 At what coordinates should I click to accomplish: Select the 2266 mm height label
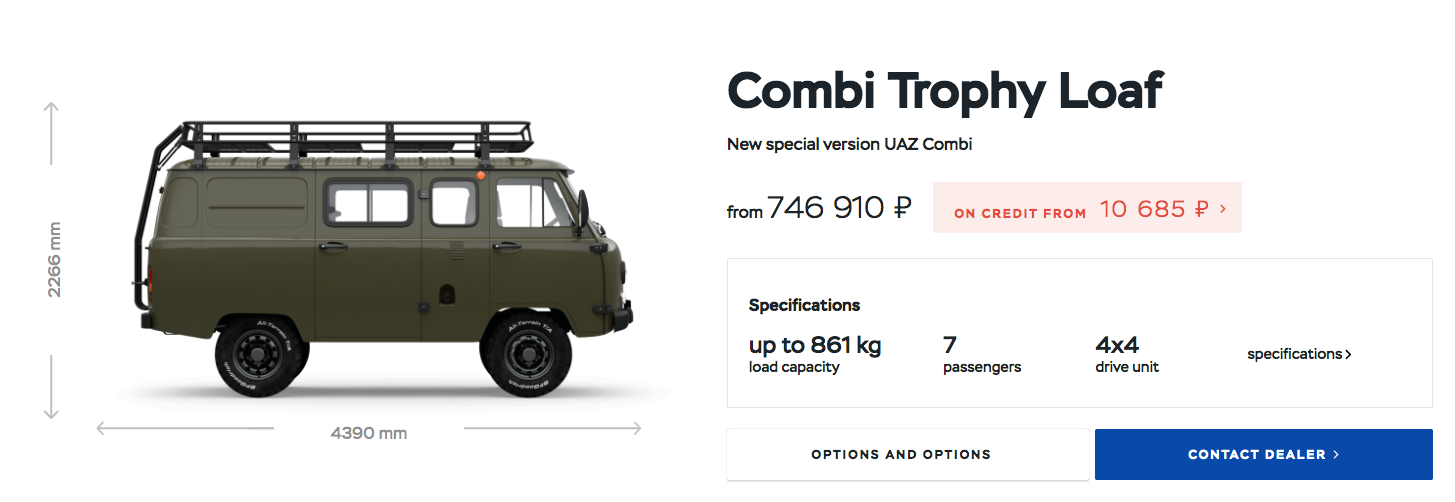click(54, 260)
